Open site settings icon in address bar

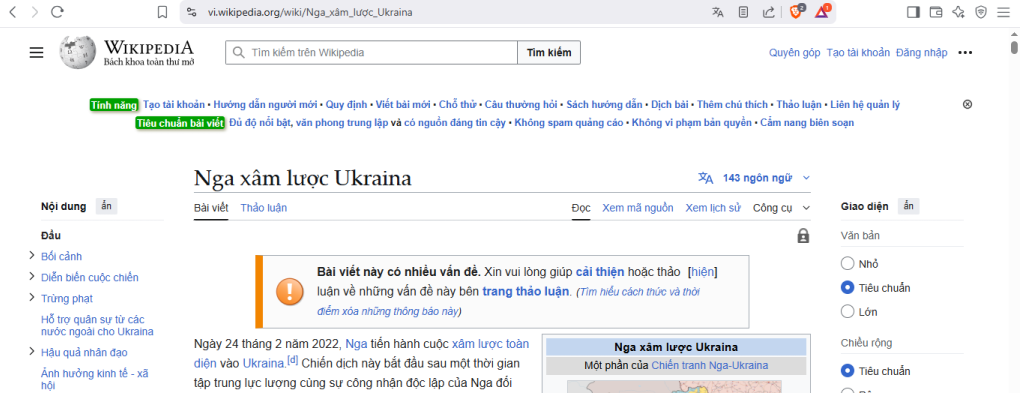(x=191, y=12)
